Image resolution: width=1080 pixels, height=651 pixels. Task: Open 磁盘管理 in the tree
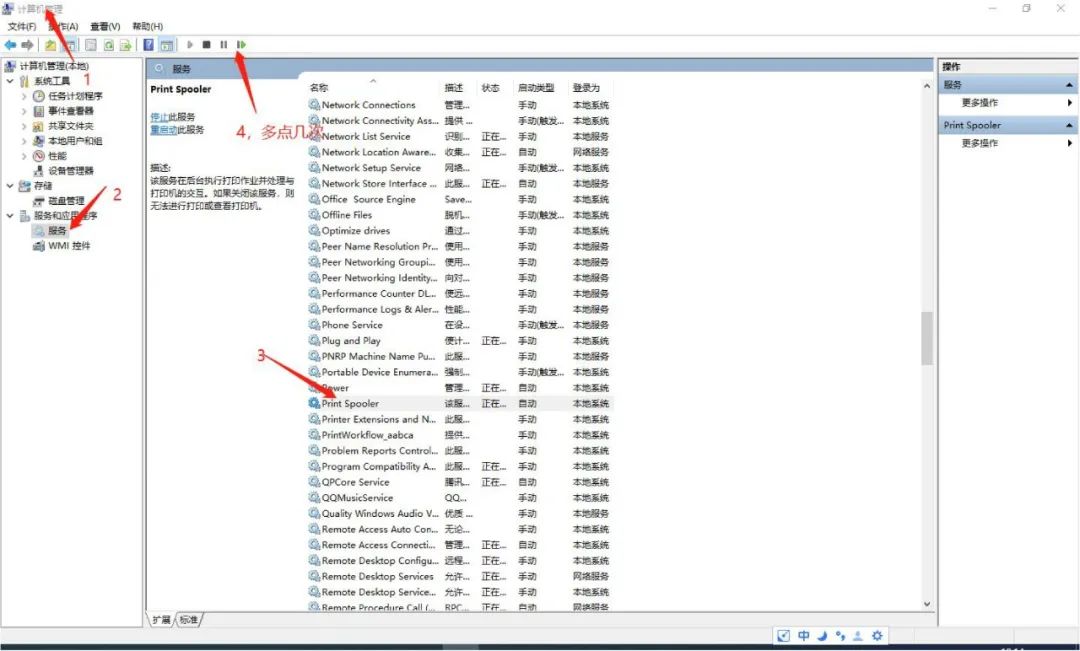tap(66, 200)
